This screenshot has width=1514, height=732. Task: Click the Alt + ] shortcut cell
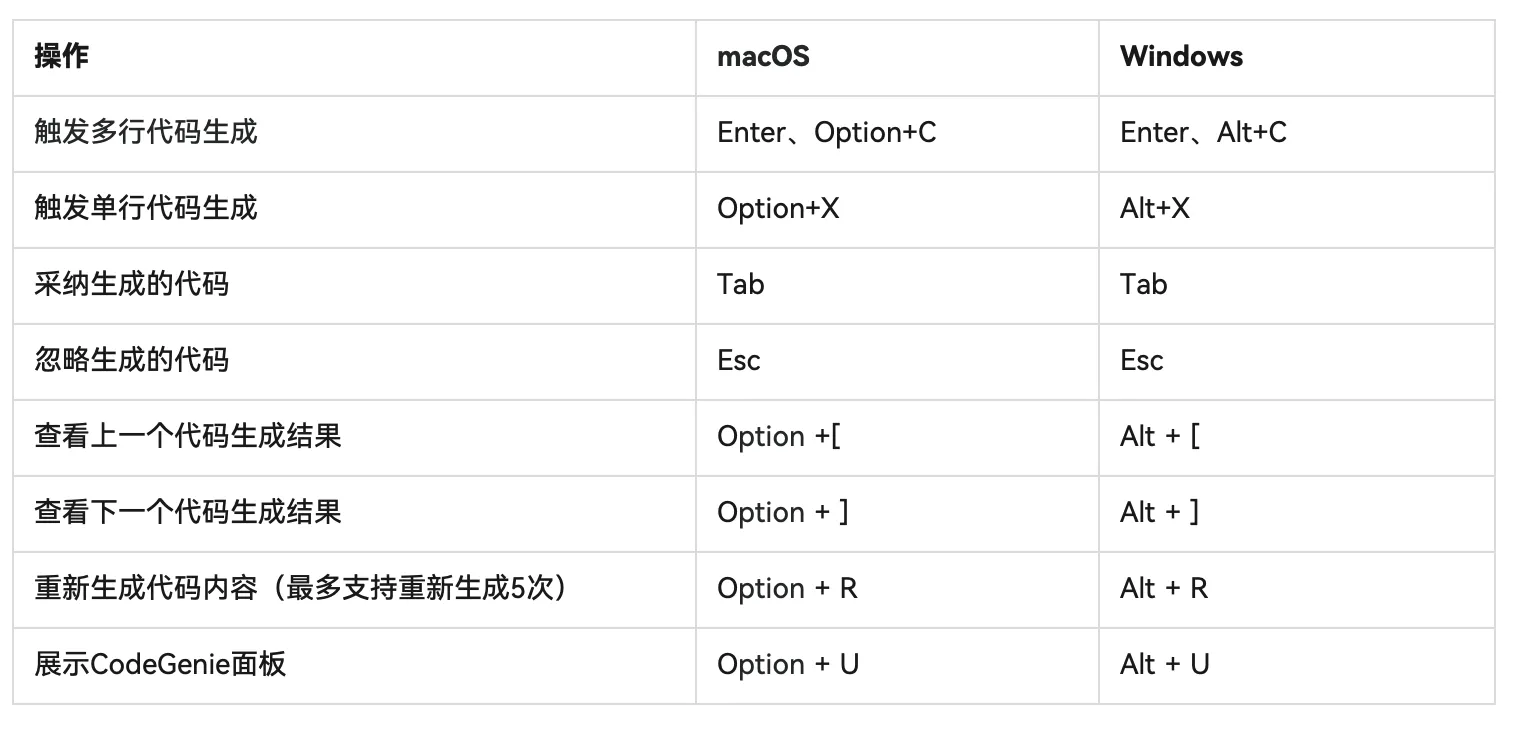[1160, 512]
